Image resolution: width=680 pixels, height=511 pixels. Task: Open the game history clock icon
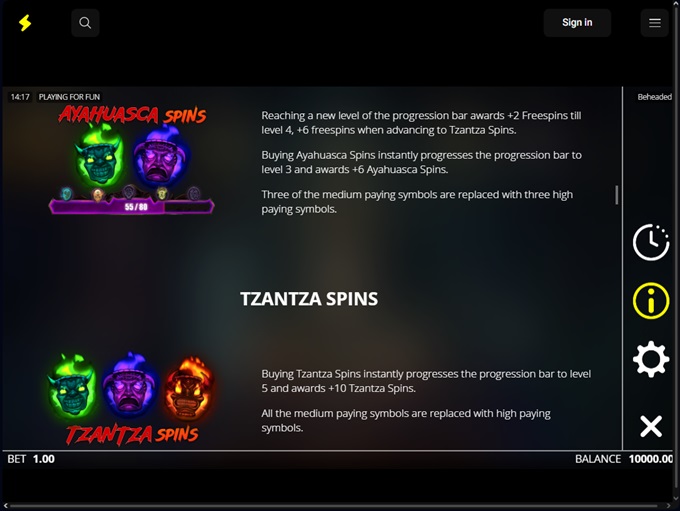[x=651, y=242]
